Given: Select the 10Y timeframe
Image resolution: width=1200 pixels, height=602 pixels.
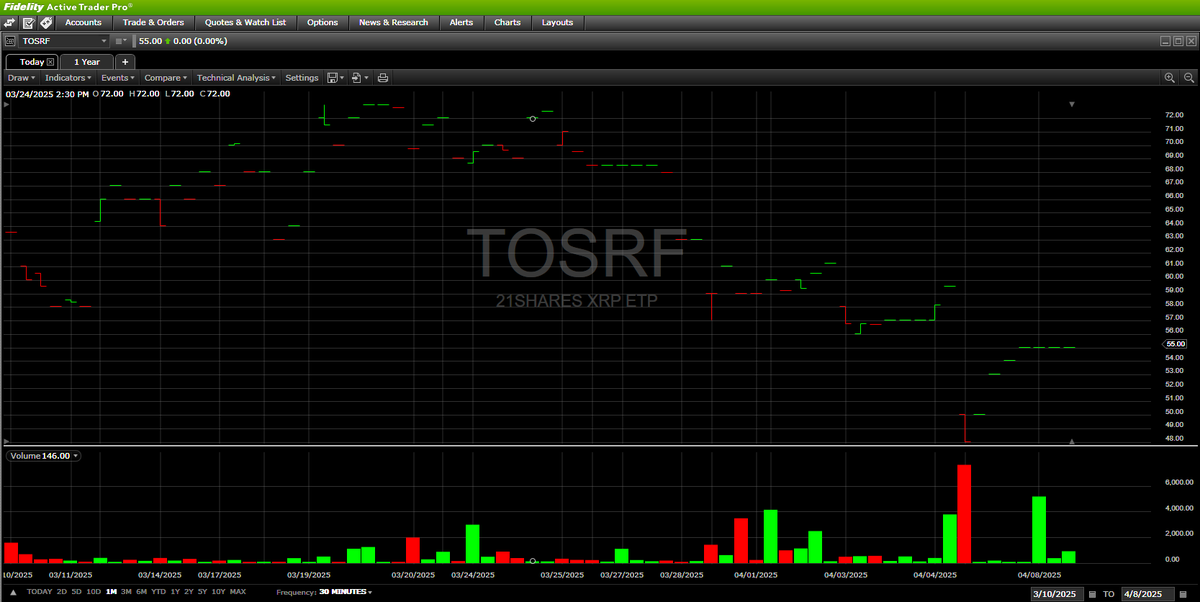Looking at the screenshot, I should click(x=219, y=592).
